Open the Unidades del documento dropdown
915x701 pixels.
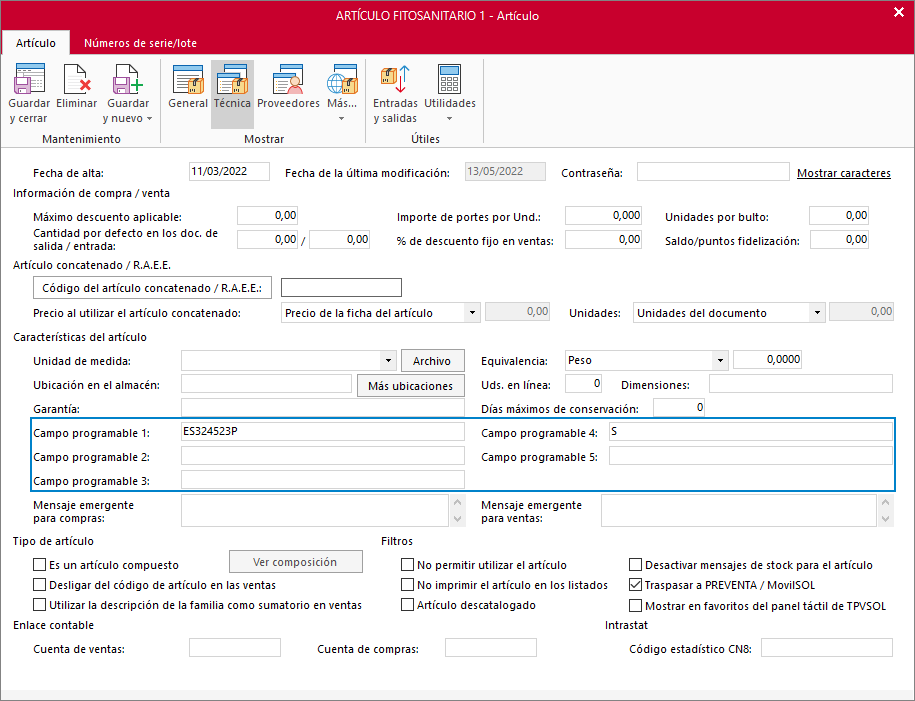click(x=817, y=313)
